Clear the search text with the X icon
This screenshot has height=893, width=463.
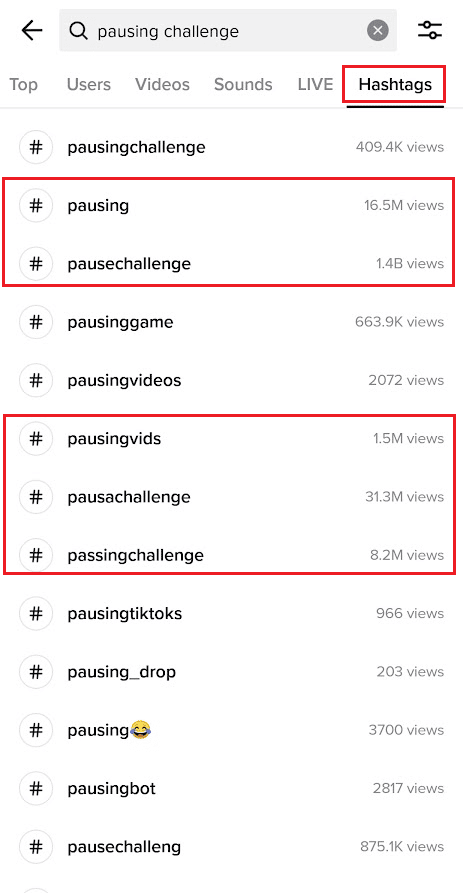(x=378, y=30)
